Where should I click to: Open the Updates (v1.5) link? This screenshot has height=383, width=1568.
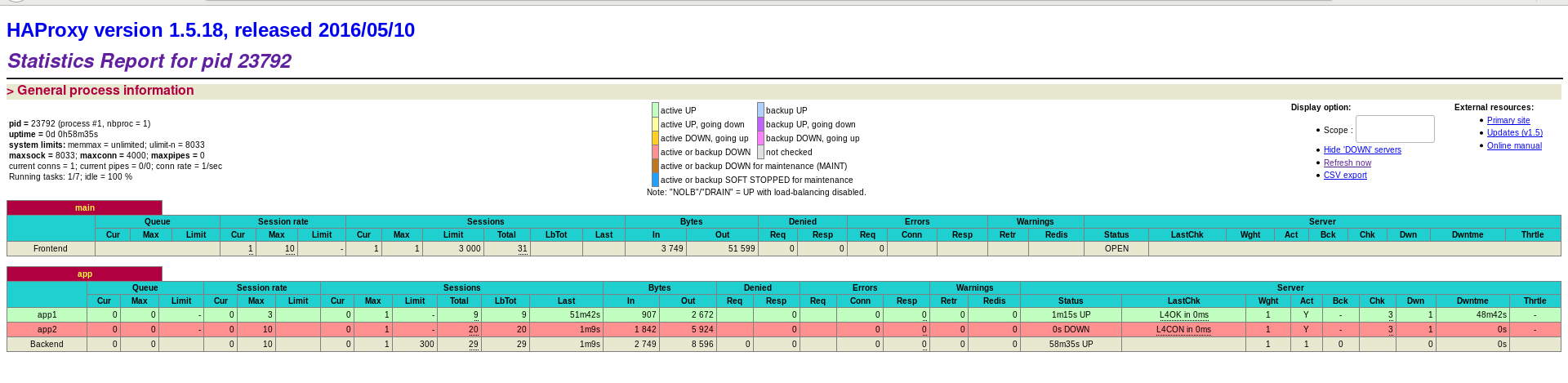1515,132
